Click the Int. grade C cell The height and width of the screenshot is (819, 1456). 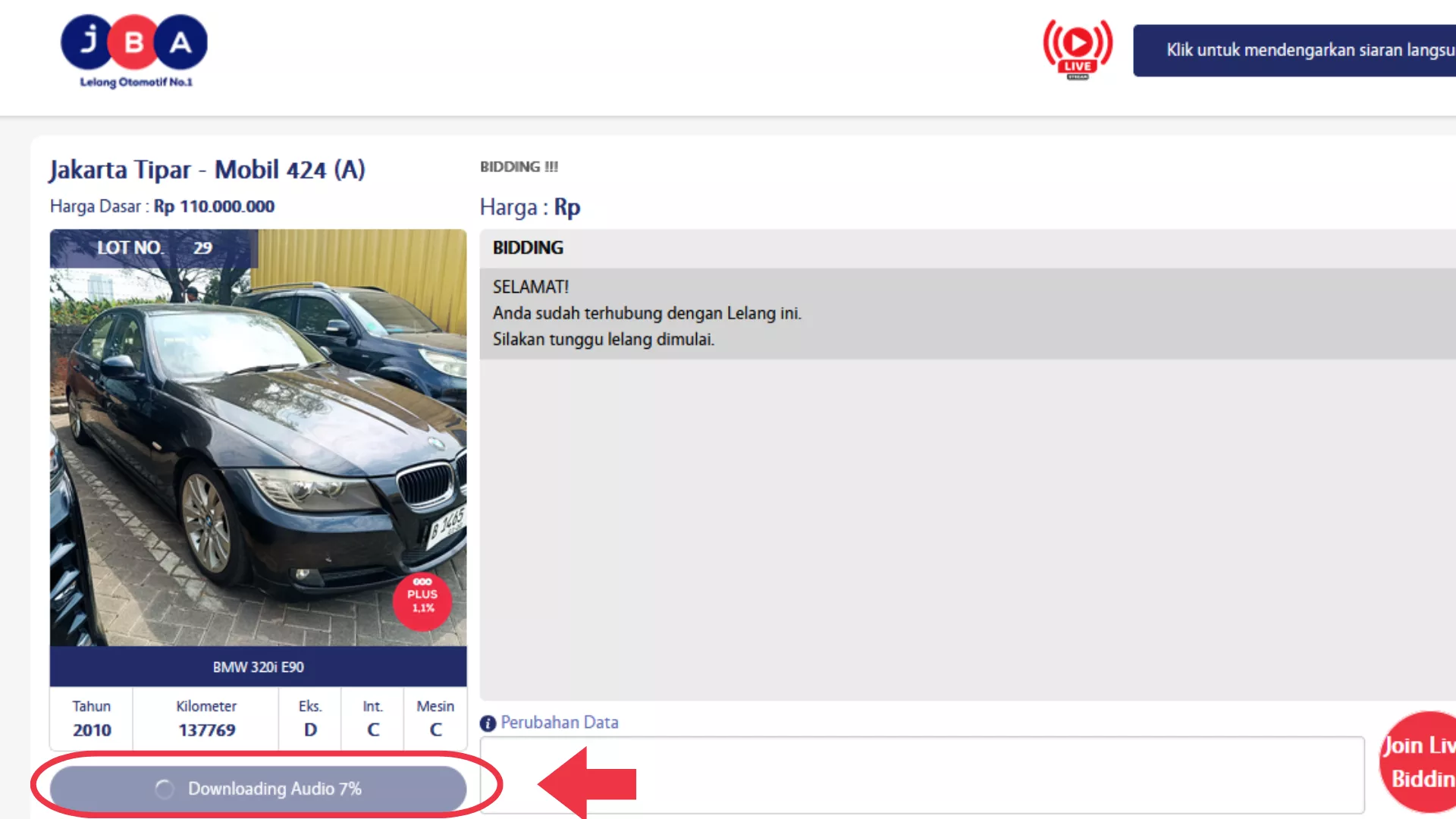372,718
